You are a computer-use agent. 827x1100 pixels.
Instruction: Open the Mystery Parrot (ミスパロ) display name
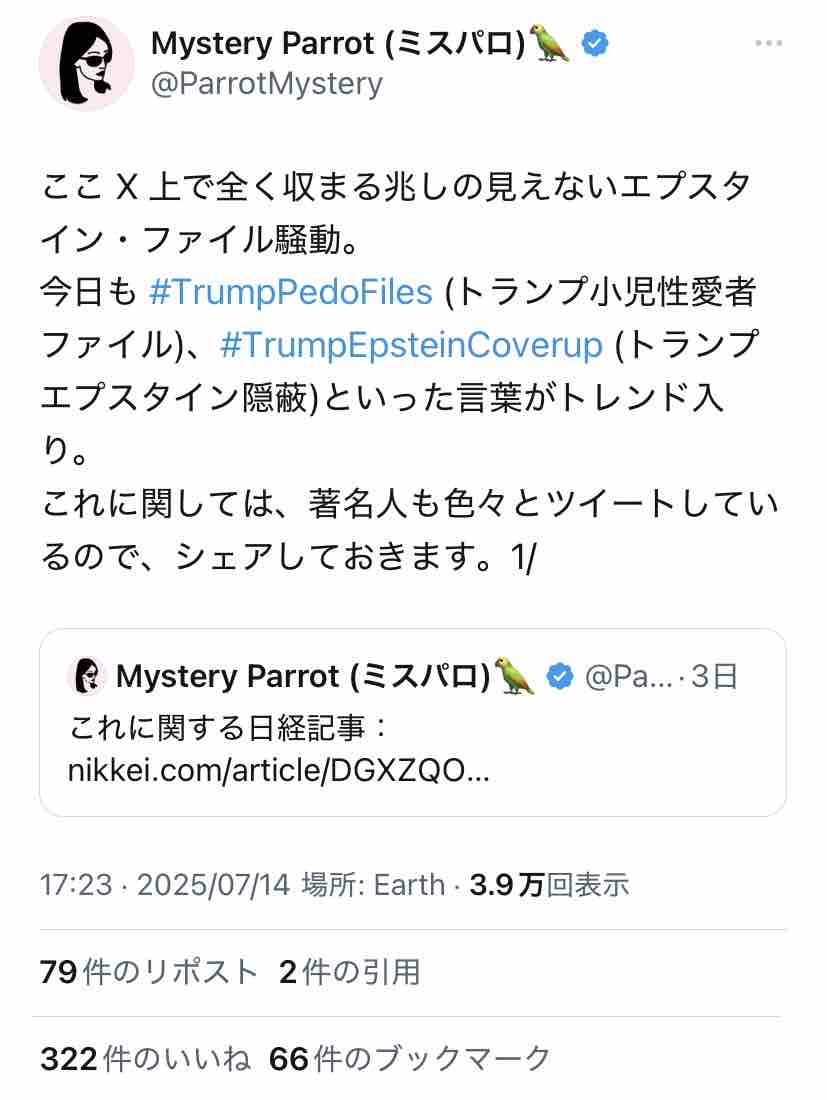[x=338, y=44]
